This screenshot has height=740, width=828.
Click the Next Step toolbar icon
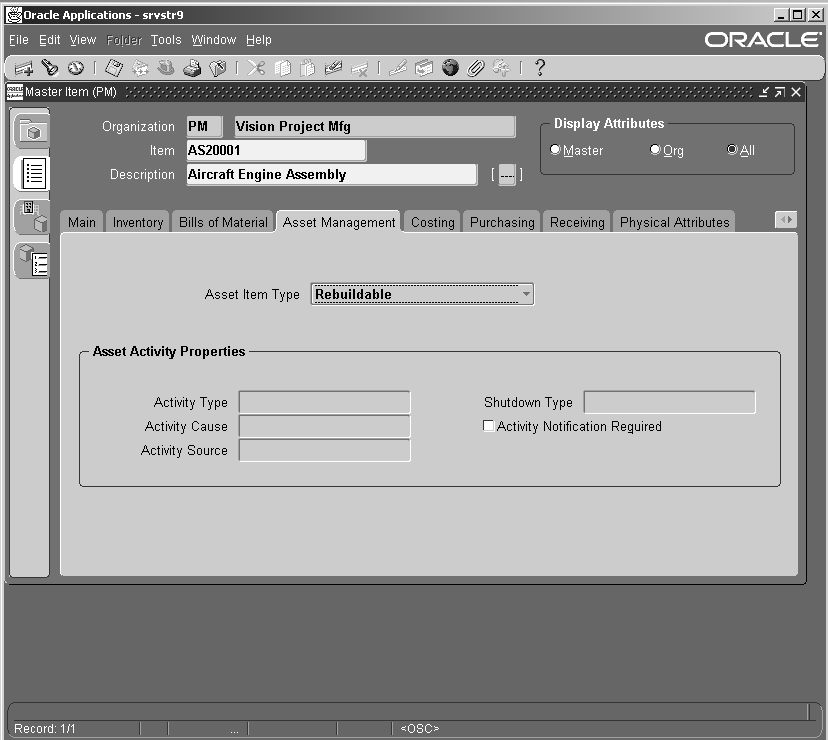140,68
